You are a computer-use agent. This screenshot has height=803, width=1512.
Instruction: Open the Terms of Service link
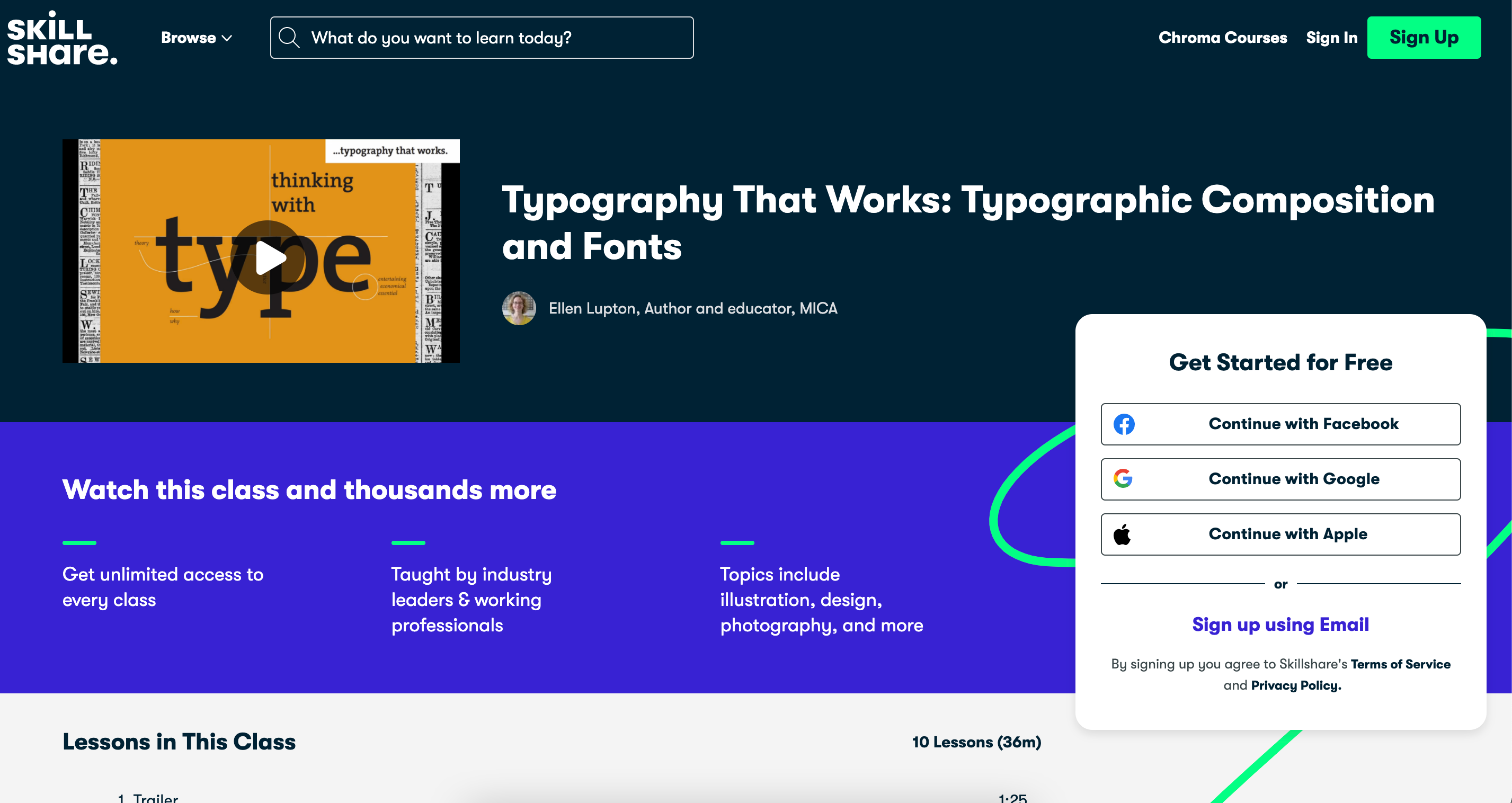1400,664
